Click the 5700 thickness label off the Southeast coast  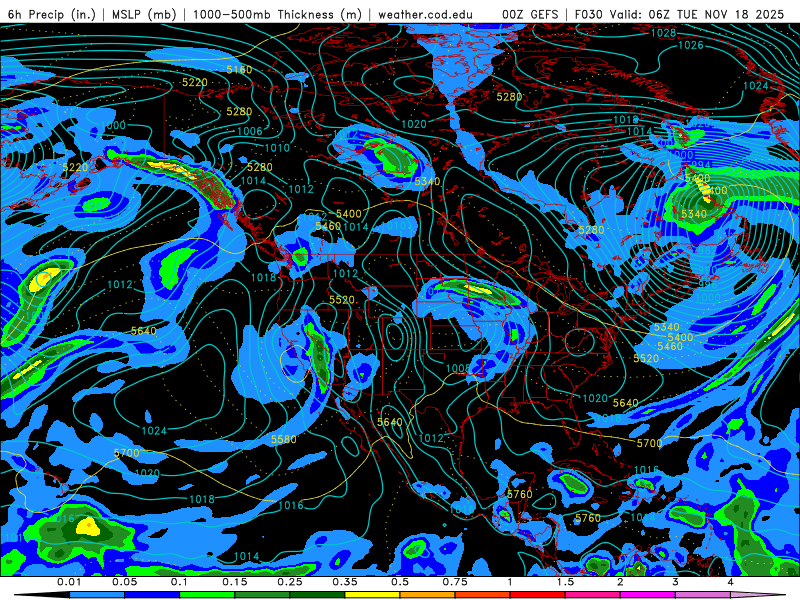(x=649, y=443)
